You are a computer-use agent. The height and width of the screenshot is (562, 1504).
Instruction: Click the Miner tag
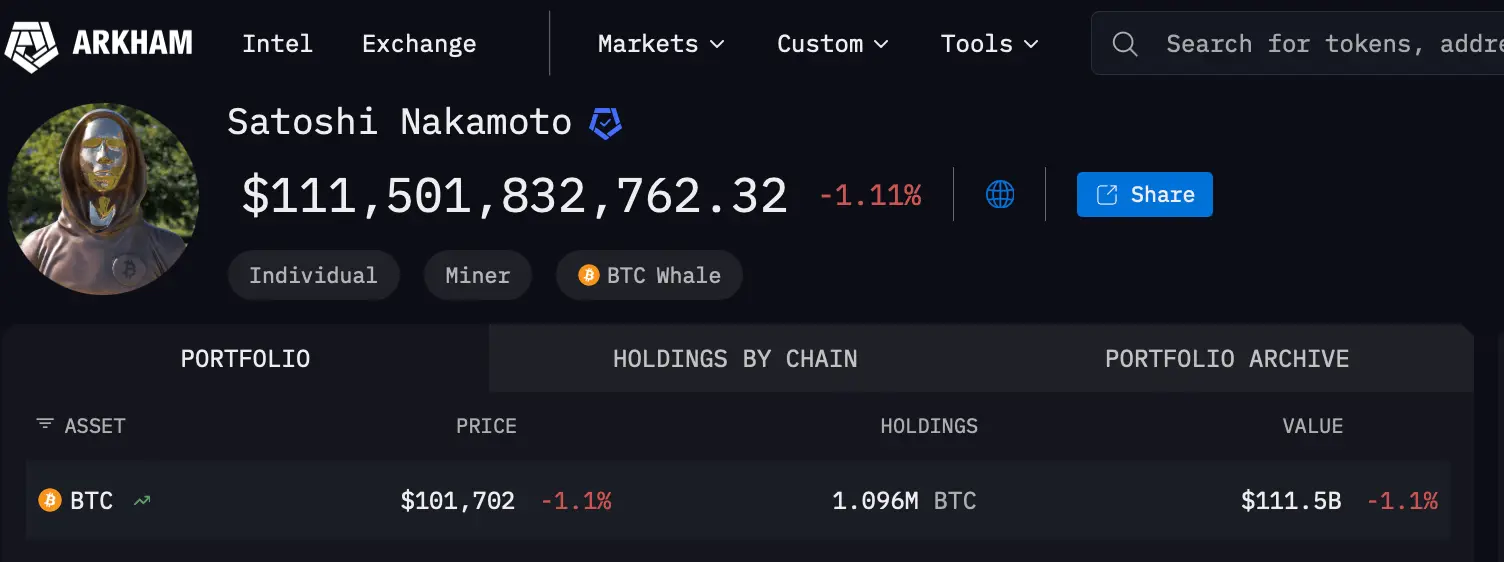(x=477, y=276)
